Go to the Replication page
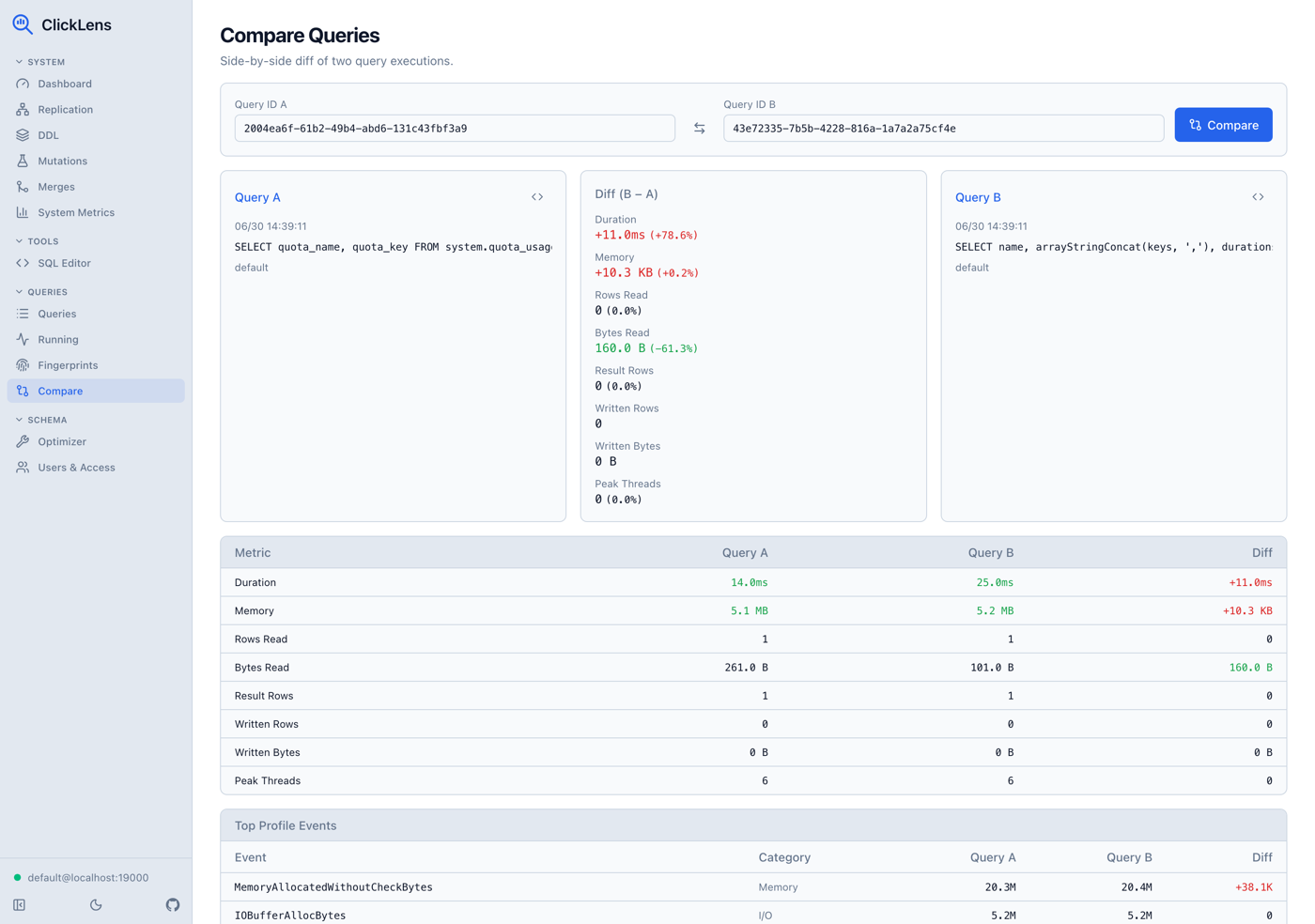This screenshot has height=924, width=1315. 96,110
